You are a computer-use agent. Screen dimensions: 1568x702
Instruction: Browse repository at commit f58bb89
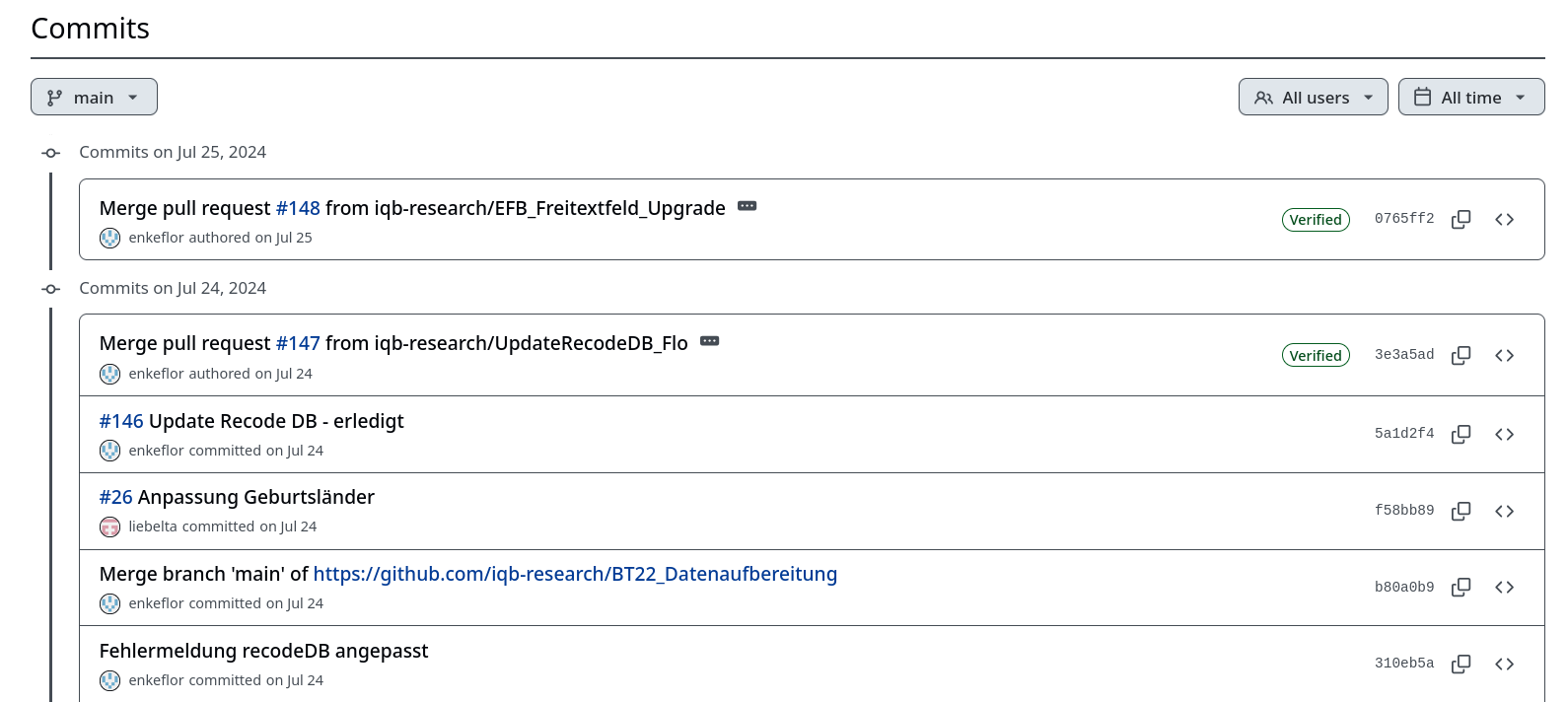click(x=1504, y=511)
